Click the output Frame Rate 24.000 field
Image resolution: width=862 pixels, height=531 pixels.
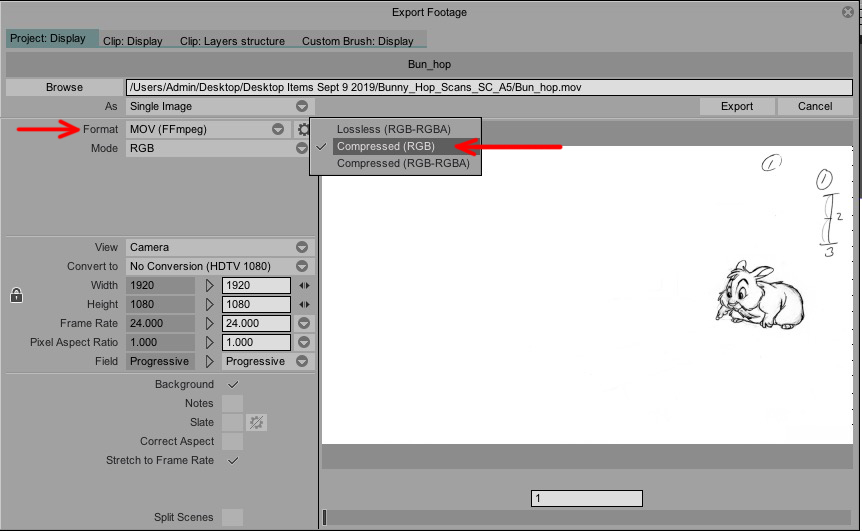click(256, 323)
